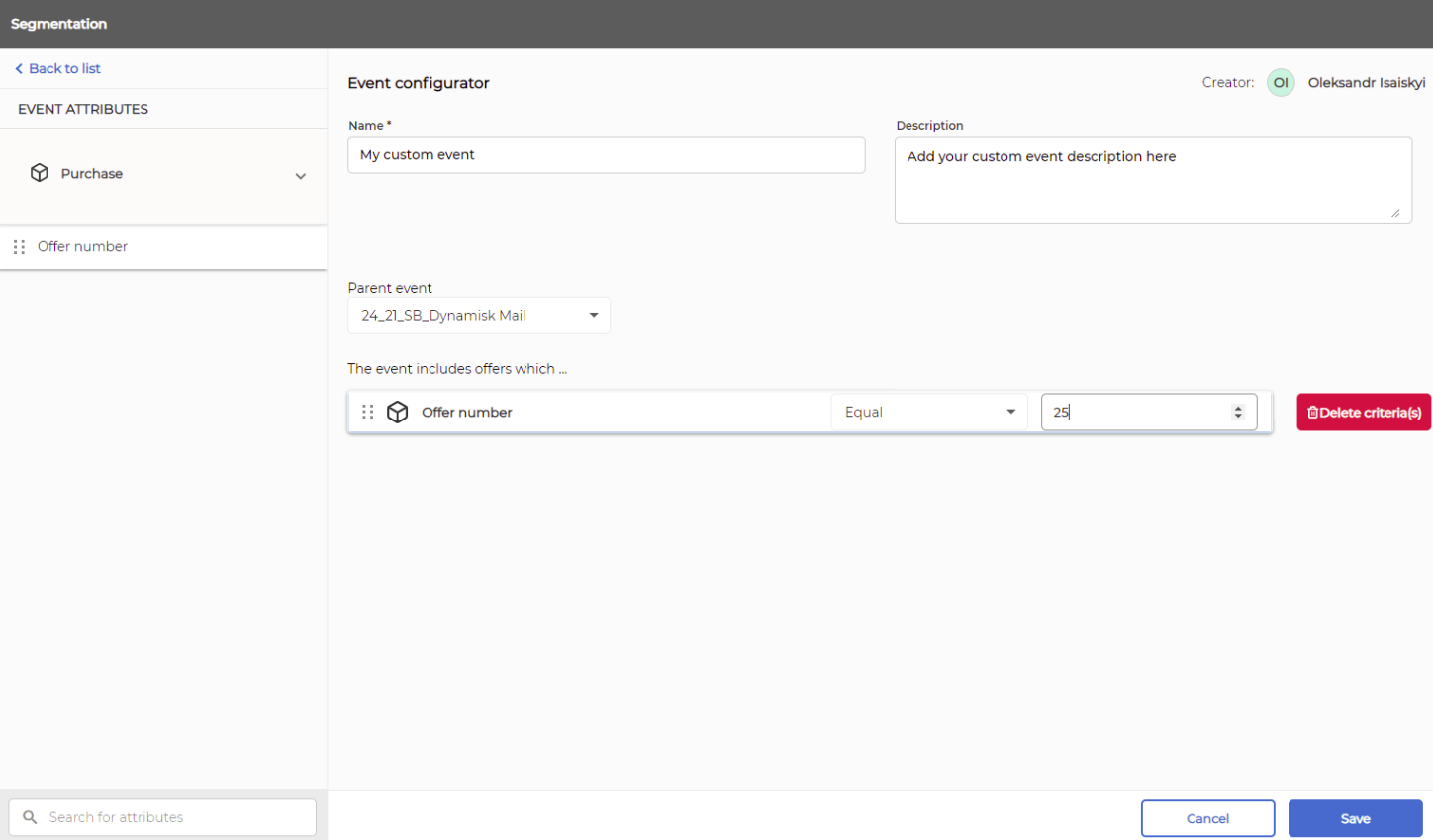Image resolution: width=1433 pixels, height=840 pixels.
Task: Click the OI creator avatar
Action: 1281,83
